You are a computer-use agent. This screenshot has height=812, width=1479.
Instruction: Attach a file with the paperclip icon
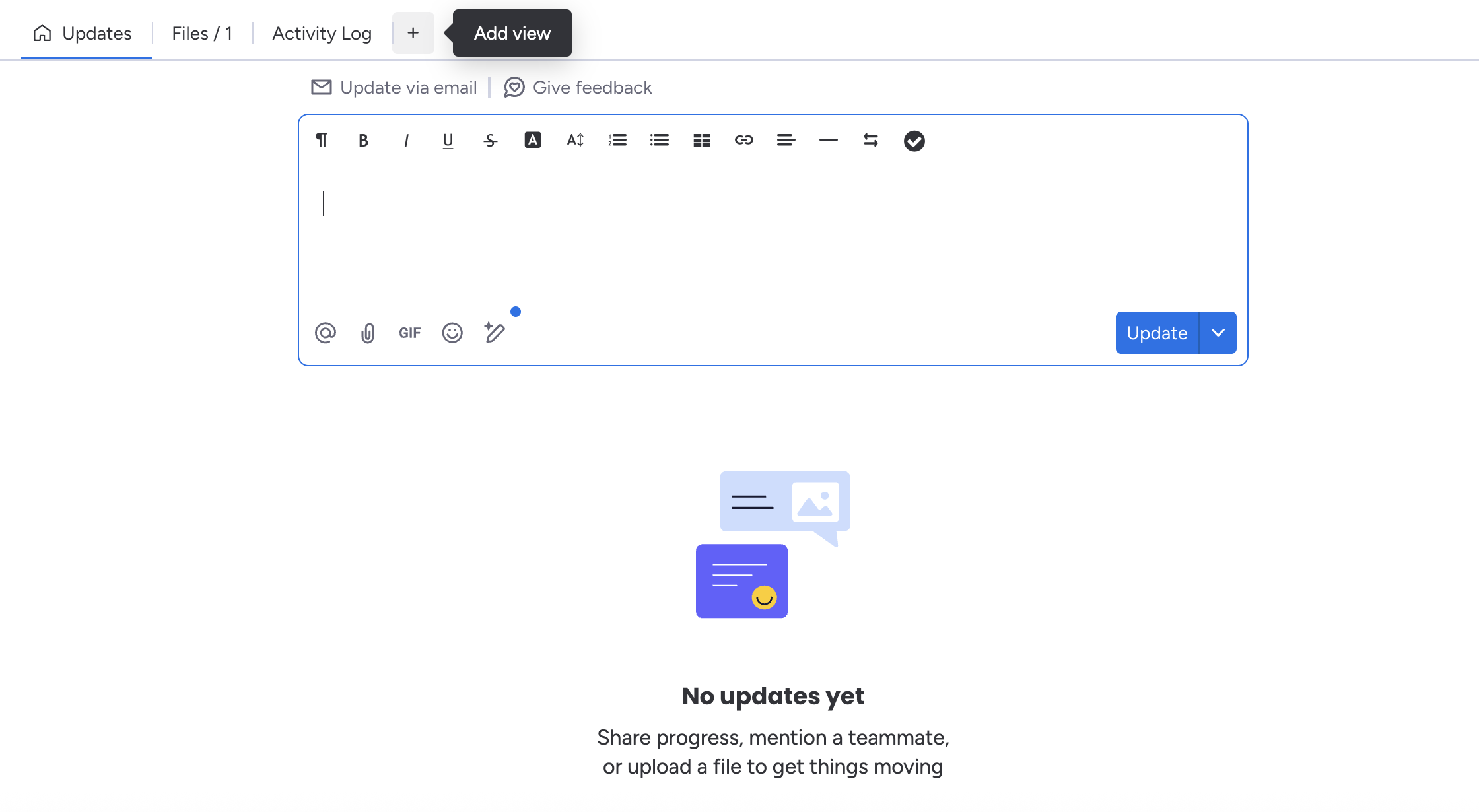[x=368, y=333]
